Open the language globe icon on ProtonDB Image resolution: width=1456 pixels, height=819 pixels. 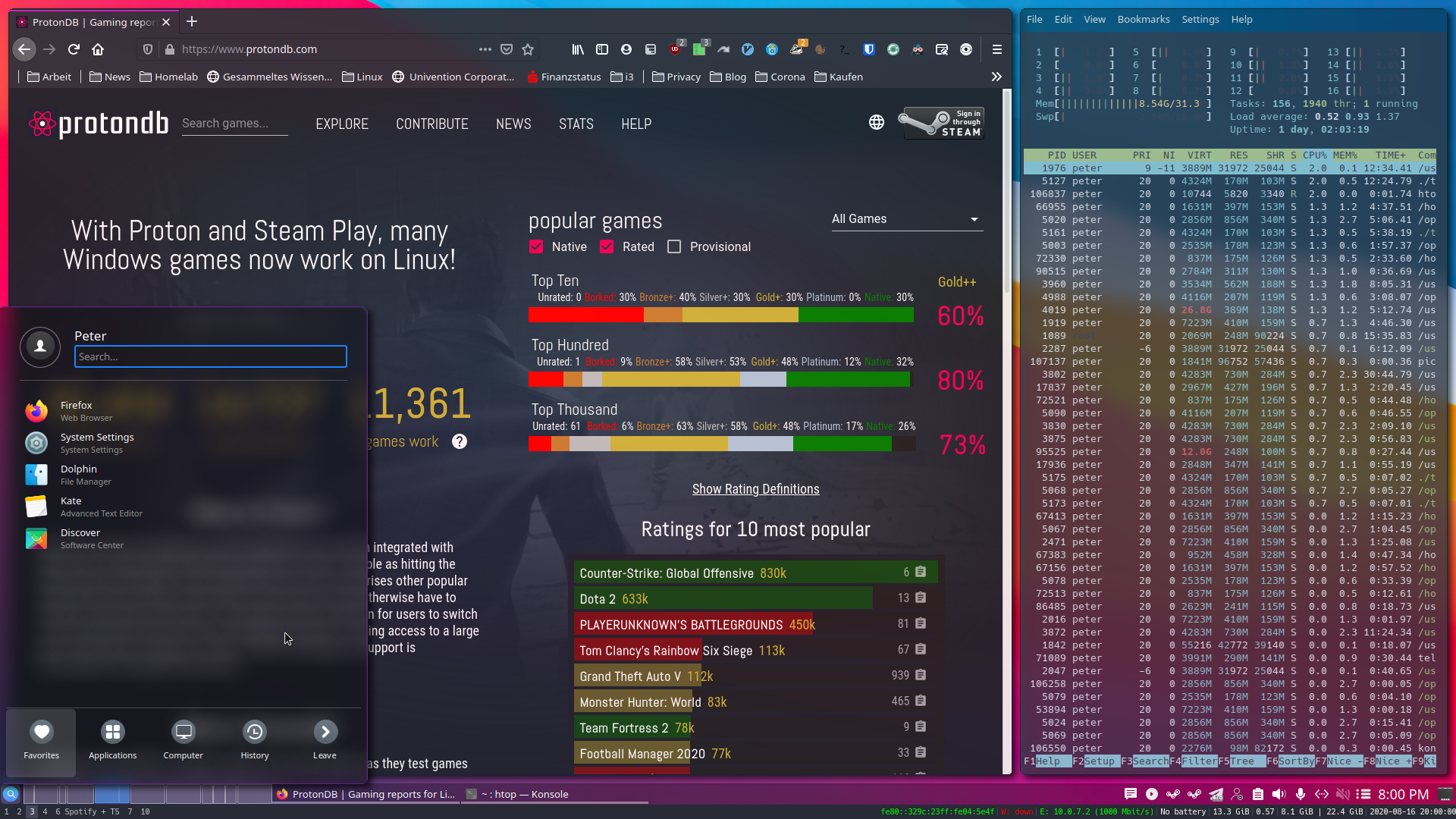pyautogui.click(x=877, y=122)
